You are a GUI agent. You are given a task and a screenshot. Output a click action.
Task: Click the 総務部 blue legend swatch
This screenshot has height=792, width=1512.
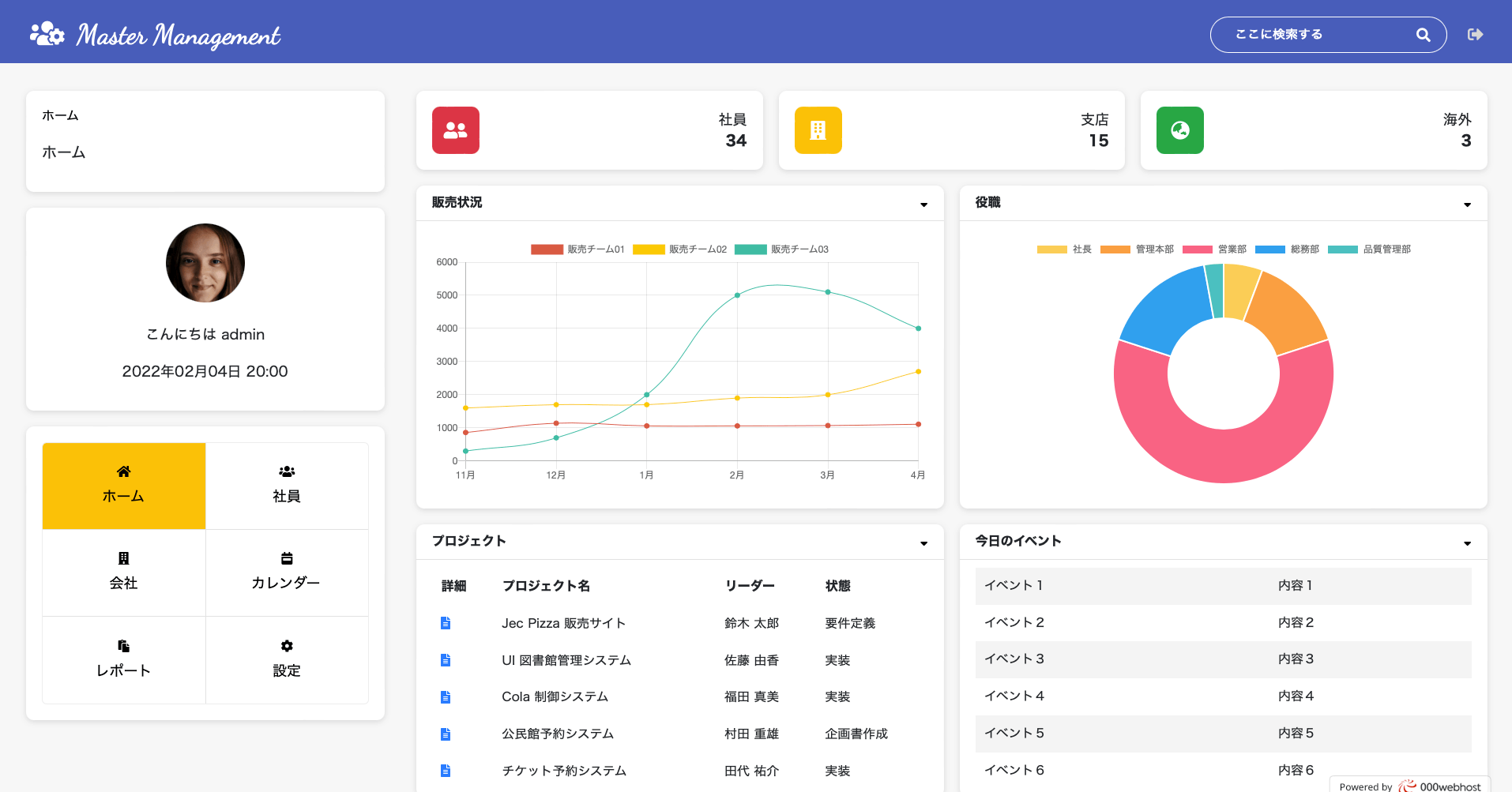pos(1270,250)
